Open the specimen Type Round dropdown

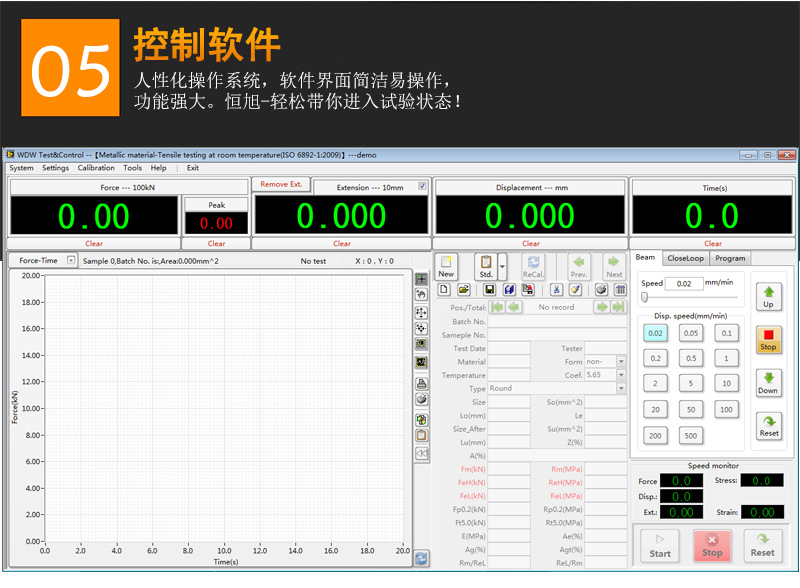click(x=621, y=388)
